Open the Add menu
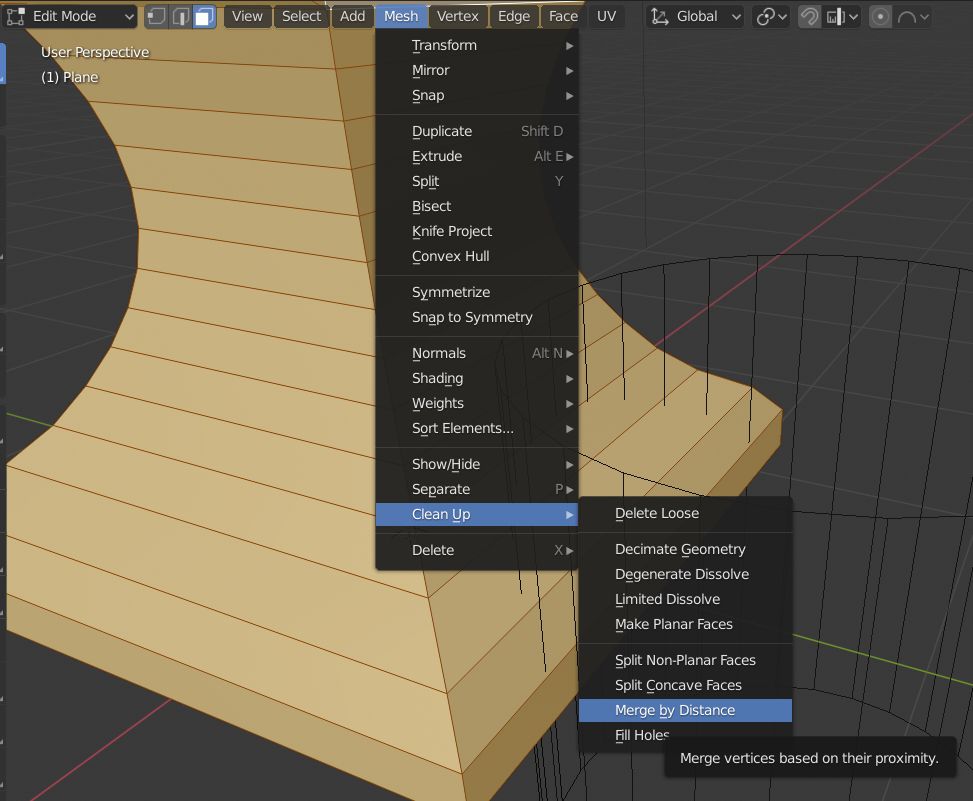 click(x=352, y=16)
